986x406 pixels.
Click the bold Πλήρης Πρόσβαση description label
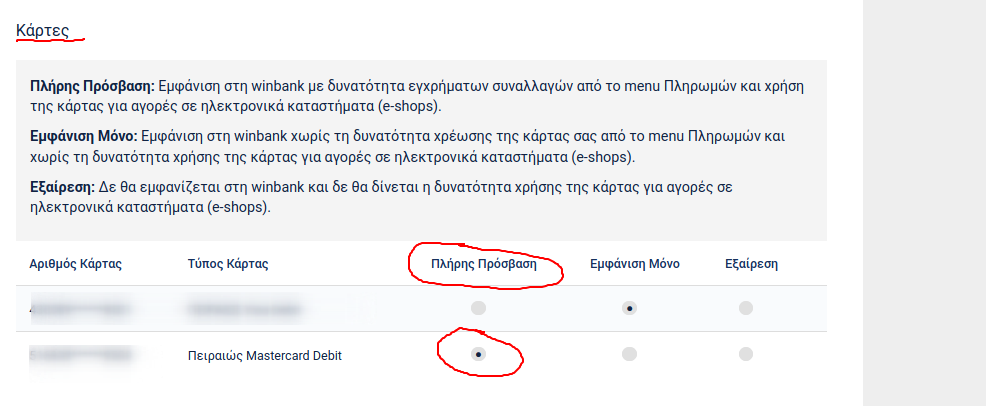[x=92, y=87]
